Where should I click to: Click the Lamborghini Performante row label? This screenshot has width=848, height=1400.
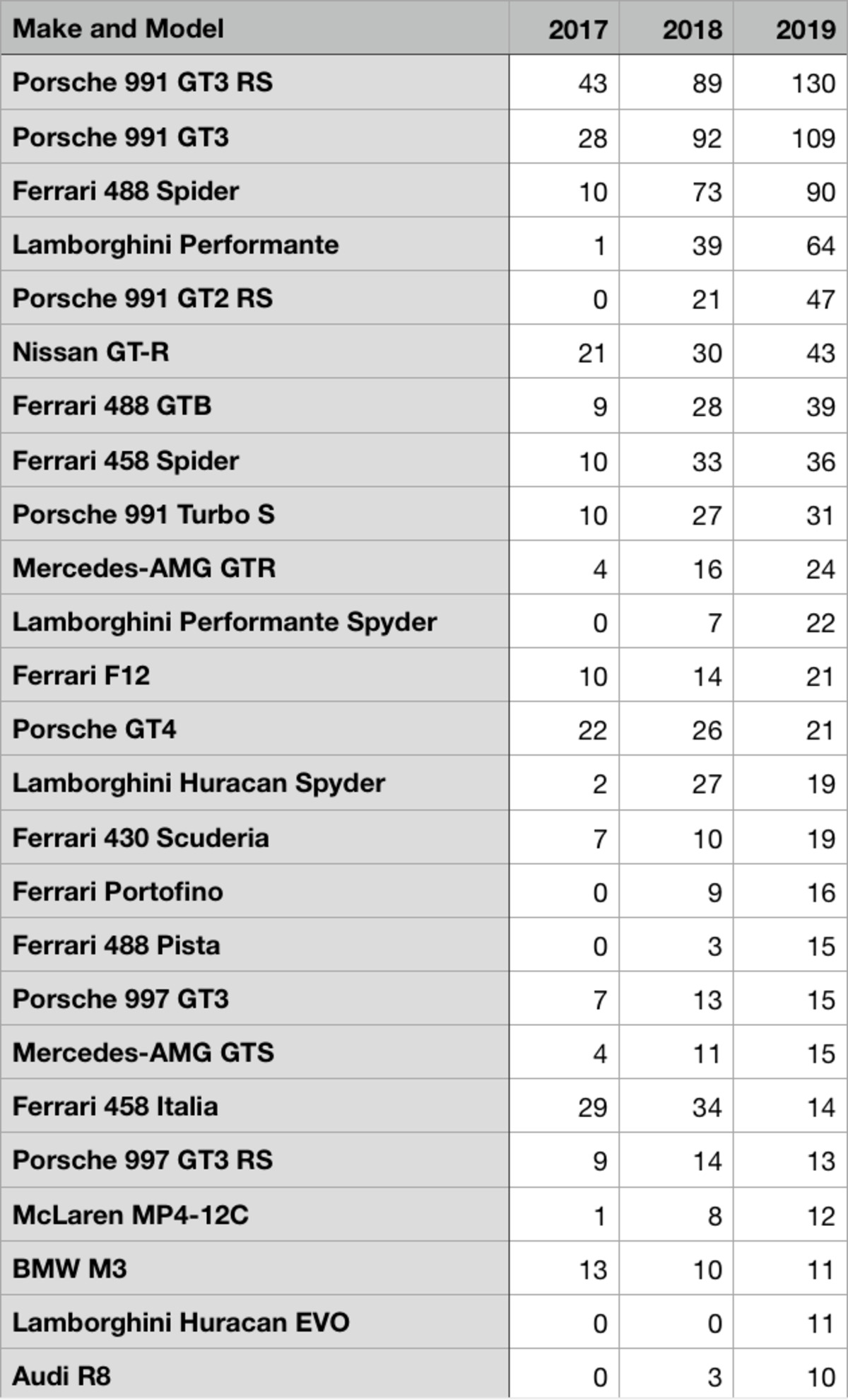254,244
